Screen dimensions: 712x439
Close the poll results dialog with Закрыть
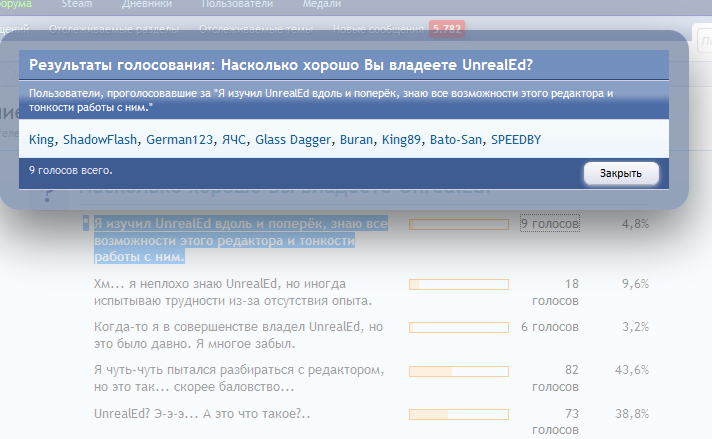point(621,173)
